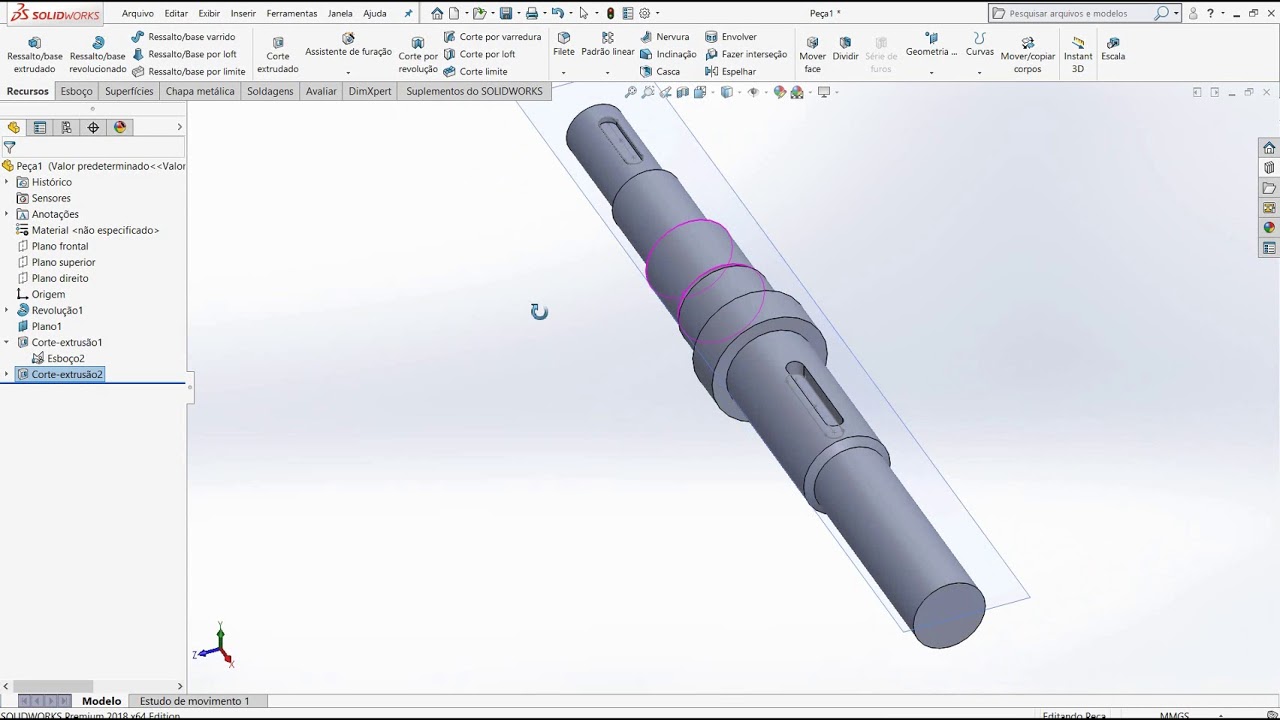The height and width of the screenshot is (720, 1280).
Task: Switch to the Esboço tab
Action: pyautogui.click(x=76, y=91)
